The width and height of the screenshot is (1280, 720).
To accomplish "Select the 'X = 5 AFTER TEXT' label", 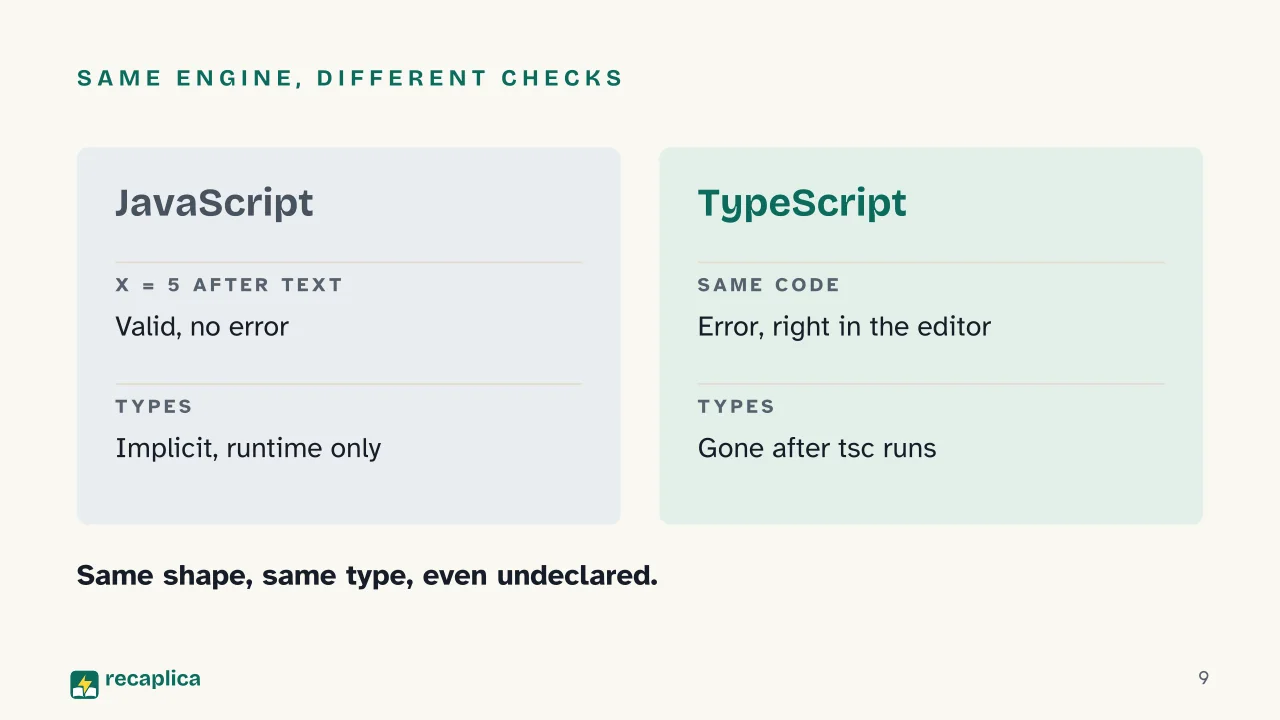I will pos(229,285).
